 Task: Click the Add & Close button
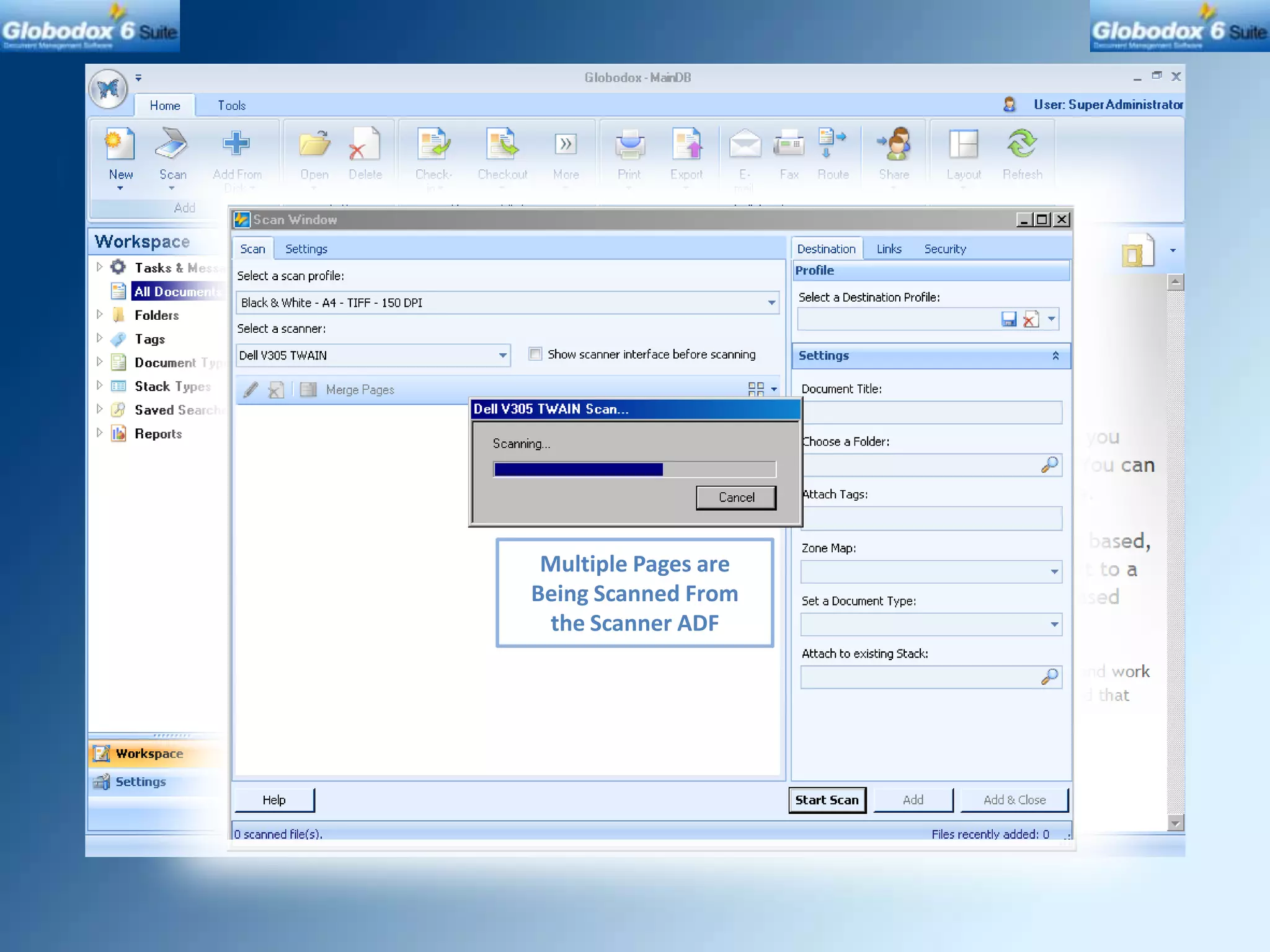pyautogui.click(x=1015, y=800)
